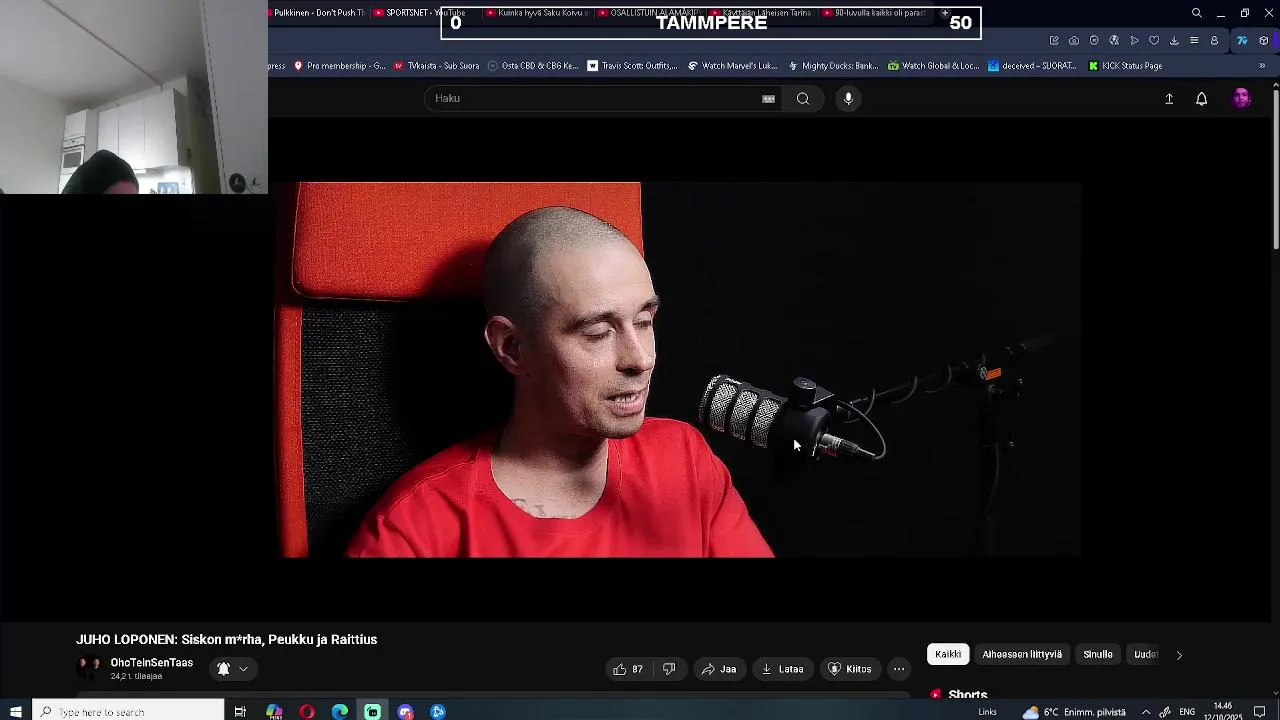Screen dimensions: 1280x720
Task: Open the green Kick app in taskbar
Action: [x=373, y=712]
